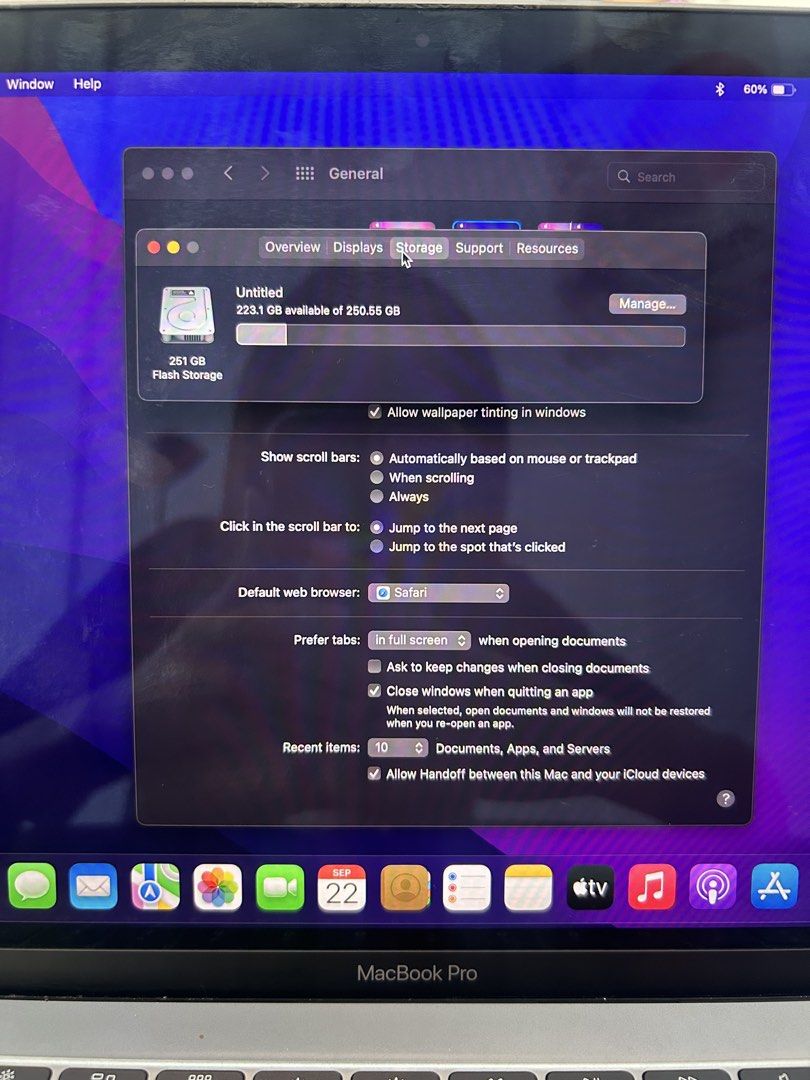Select When scrolling scroll bar option
This screenshot has width=810, height=1080.
tap(377, 477)
